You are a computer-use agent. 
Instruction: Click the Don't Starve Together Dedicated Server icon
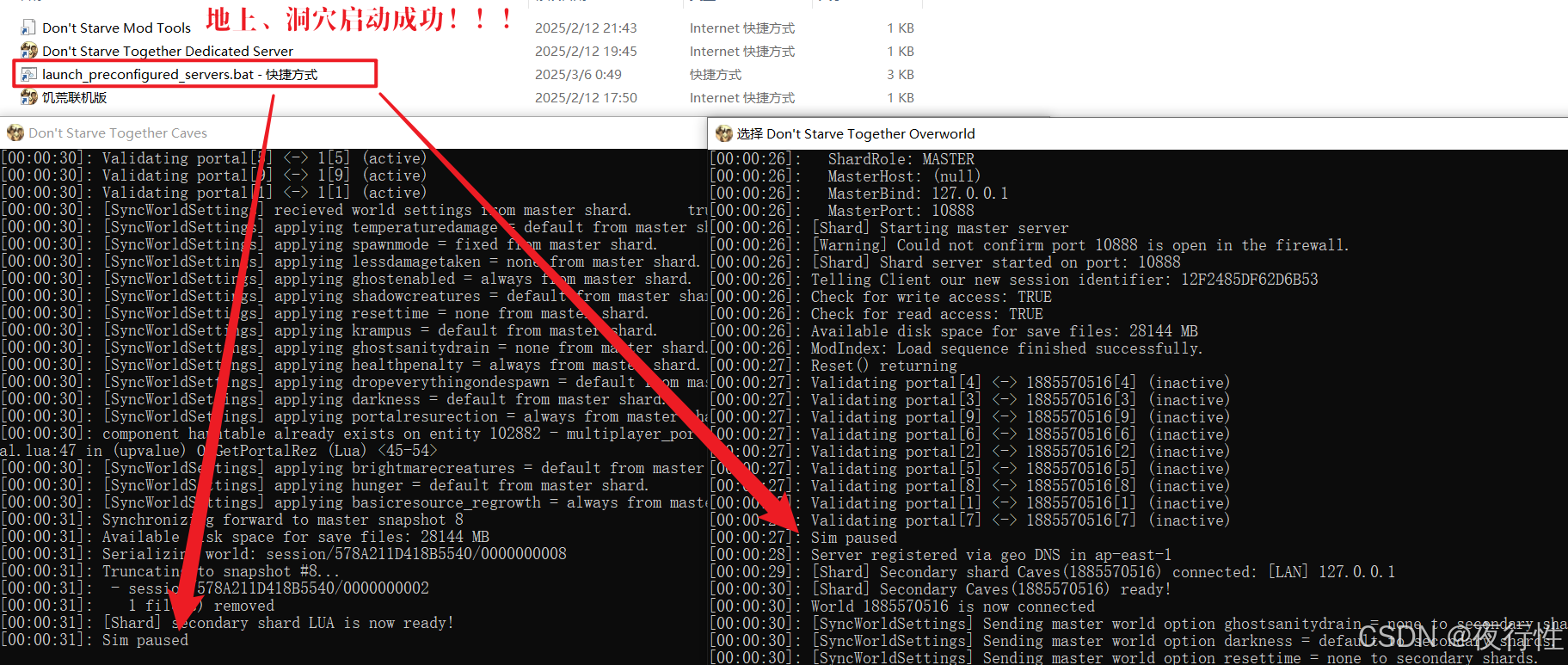point(28,51)
